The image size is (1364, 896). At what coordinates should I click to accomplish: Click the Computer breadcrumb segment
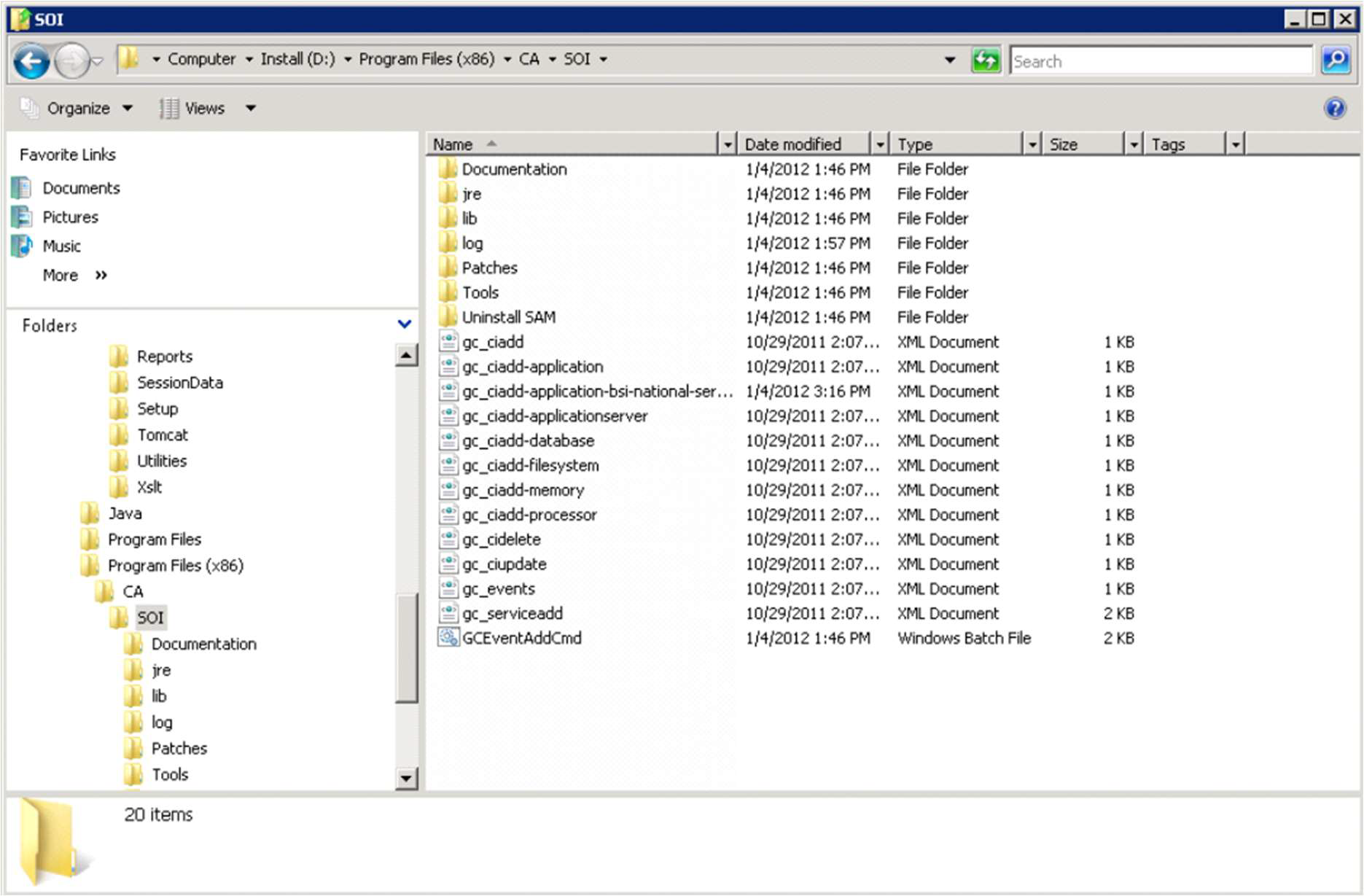(x=201, y=59)
